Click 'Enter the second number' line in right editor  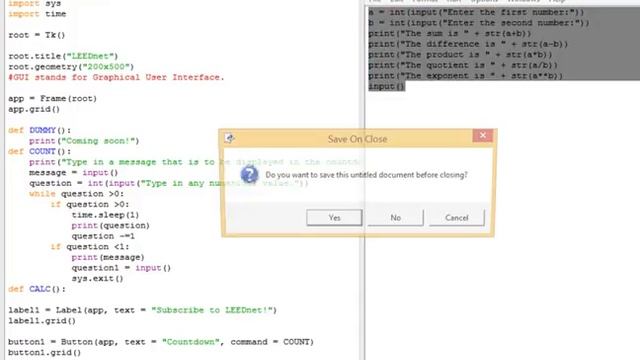[x=479, y=23]
